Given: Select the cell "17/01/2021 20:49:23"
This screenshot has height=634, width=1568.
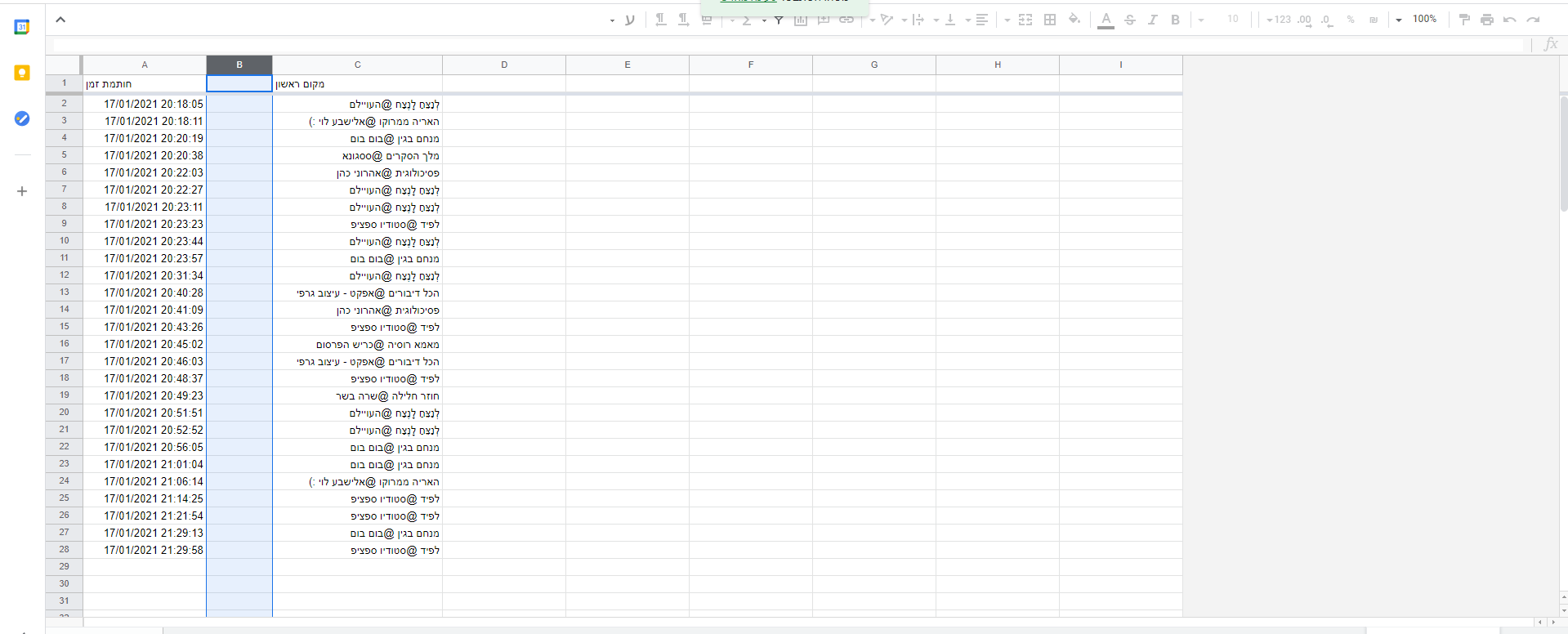Looking at the screenshot, I should (x=145, y=395).
